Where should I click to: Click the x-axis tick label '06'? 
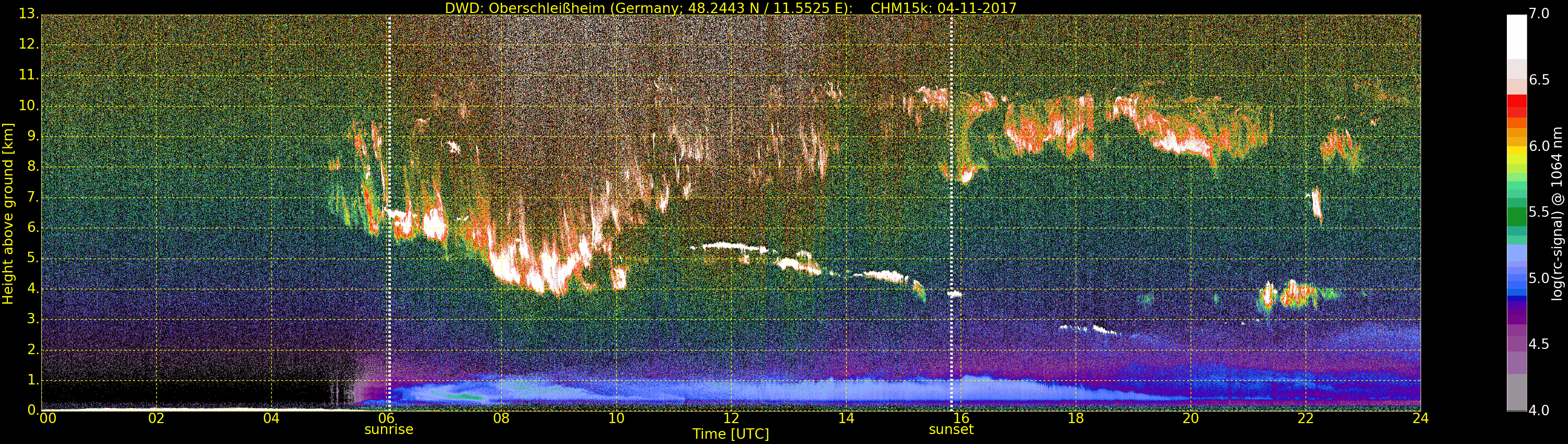click(x=387, y=418)
